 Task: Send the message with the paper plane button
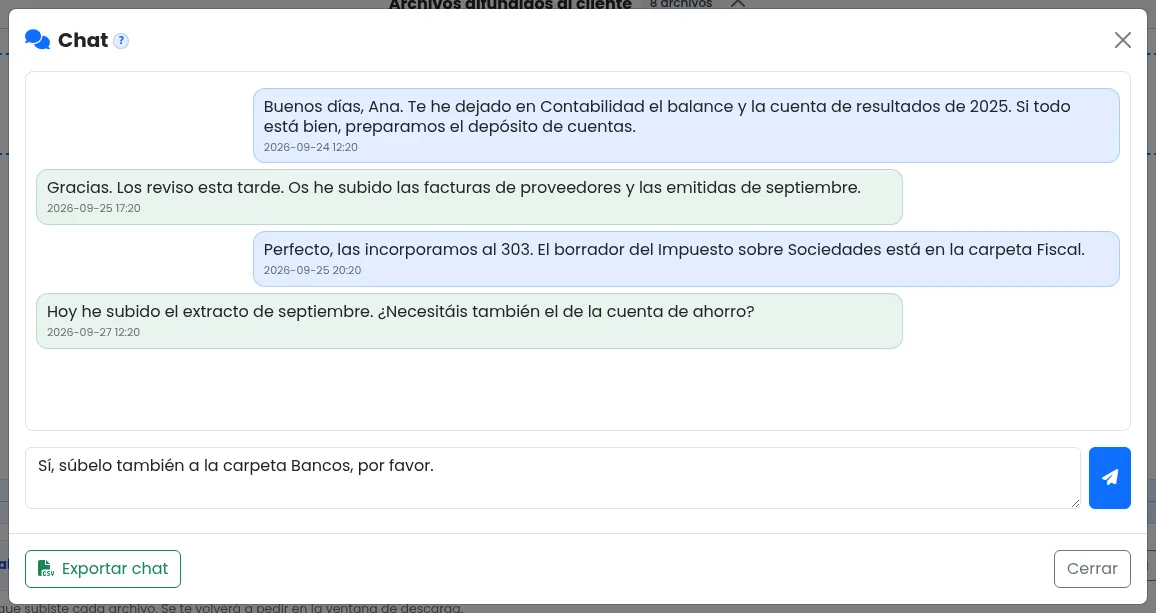[x=1110, y=478]
